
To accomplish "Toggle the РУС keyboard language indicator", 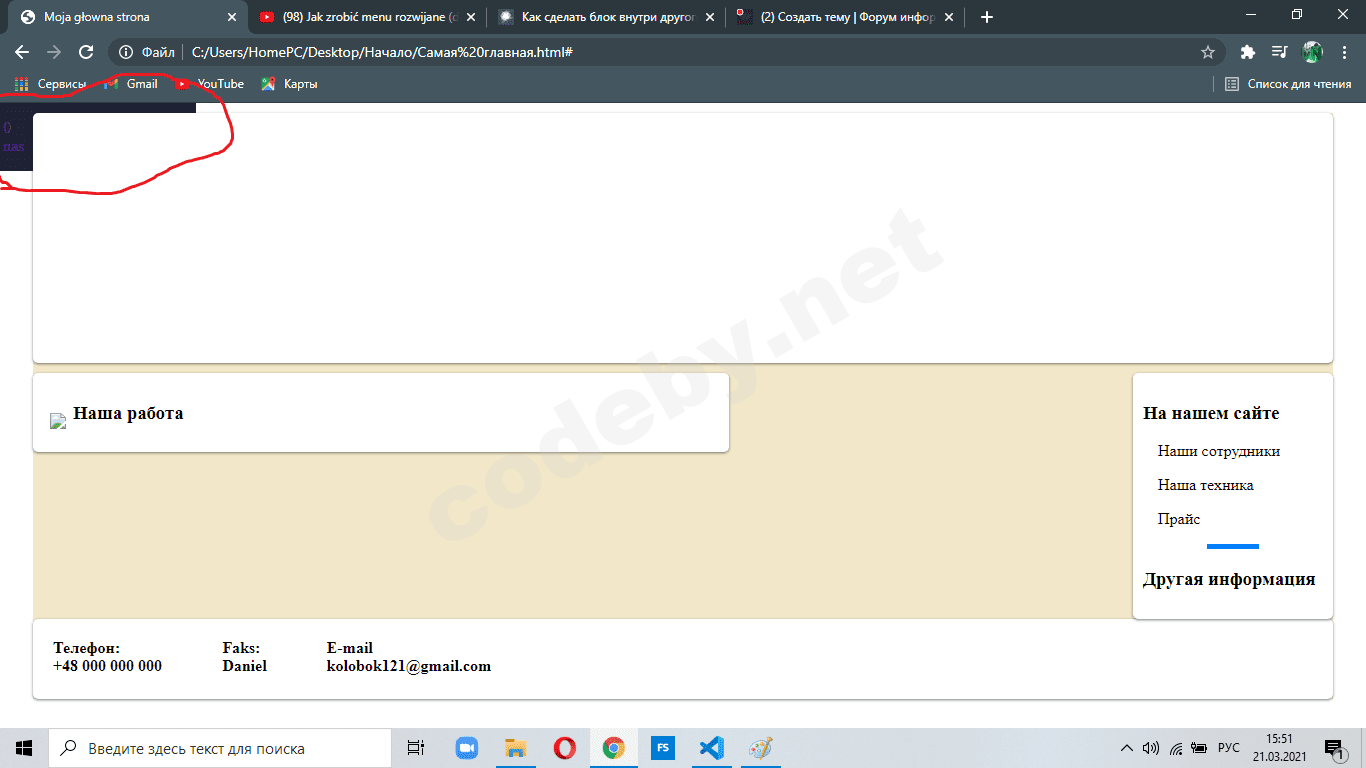I will (x=1229, y=748).
